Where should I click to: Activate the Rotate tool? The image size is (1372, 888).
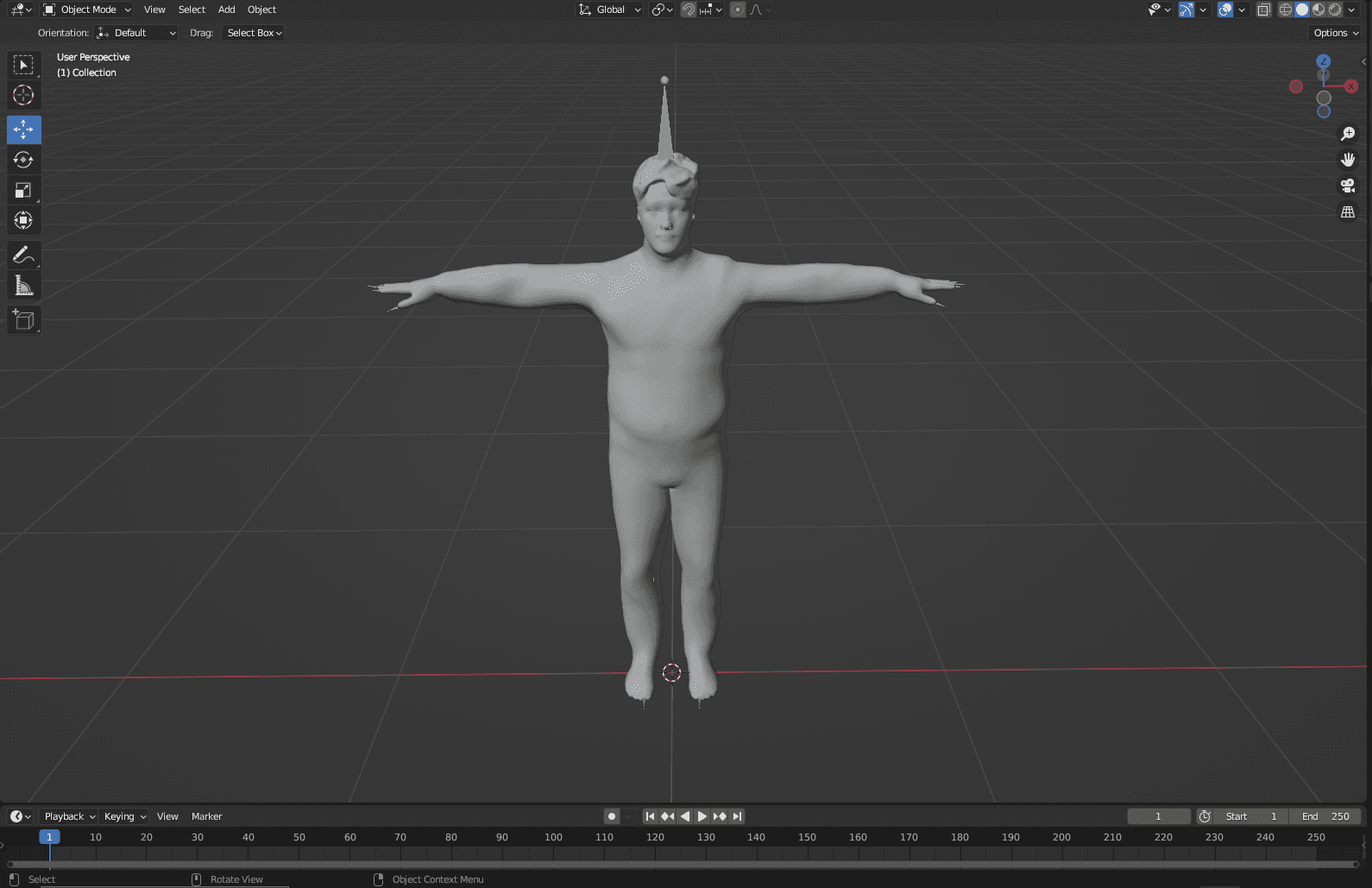click(x=23, y=160)
